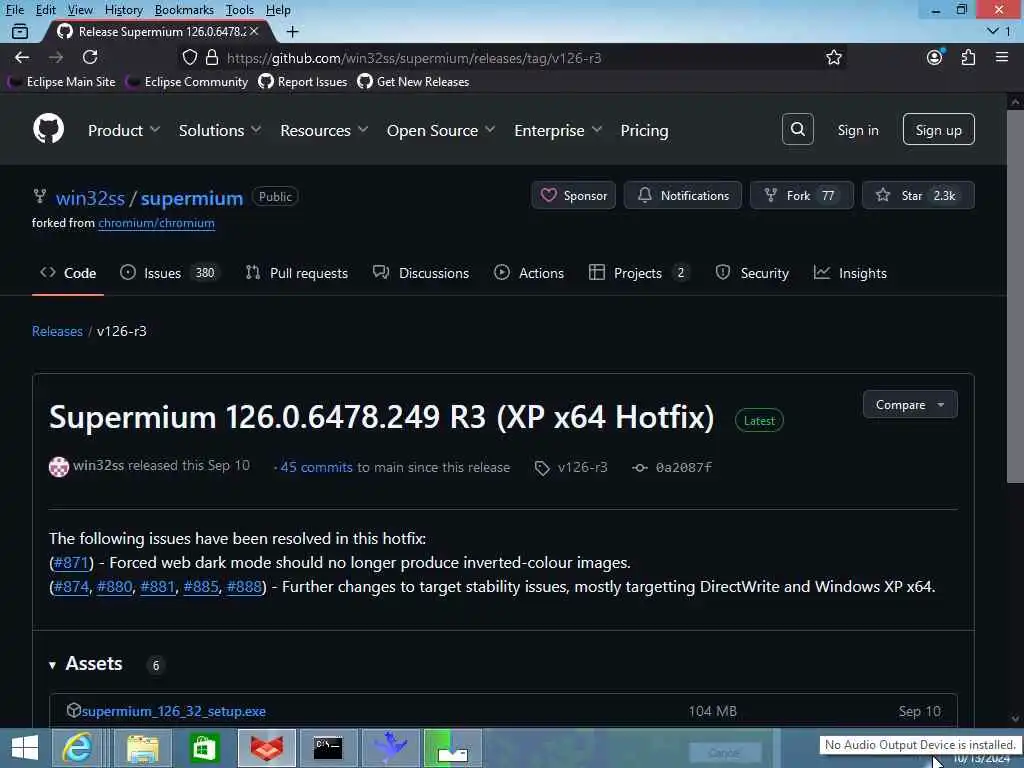The height and width of the screenshot is (768, 1024).
Task: Click the 0a2087f commit hash
Action: coord(683,468)
